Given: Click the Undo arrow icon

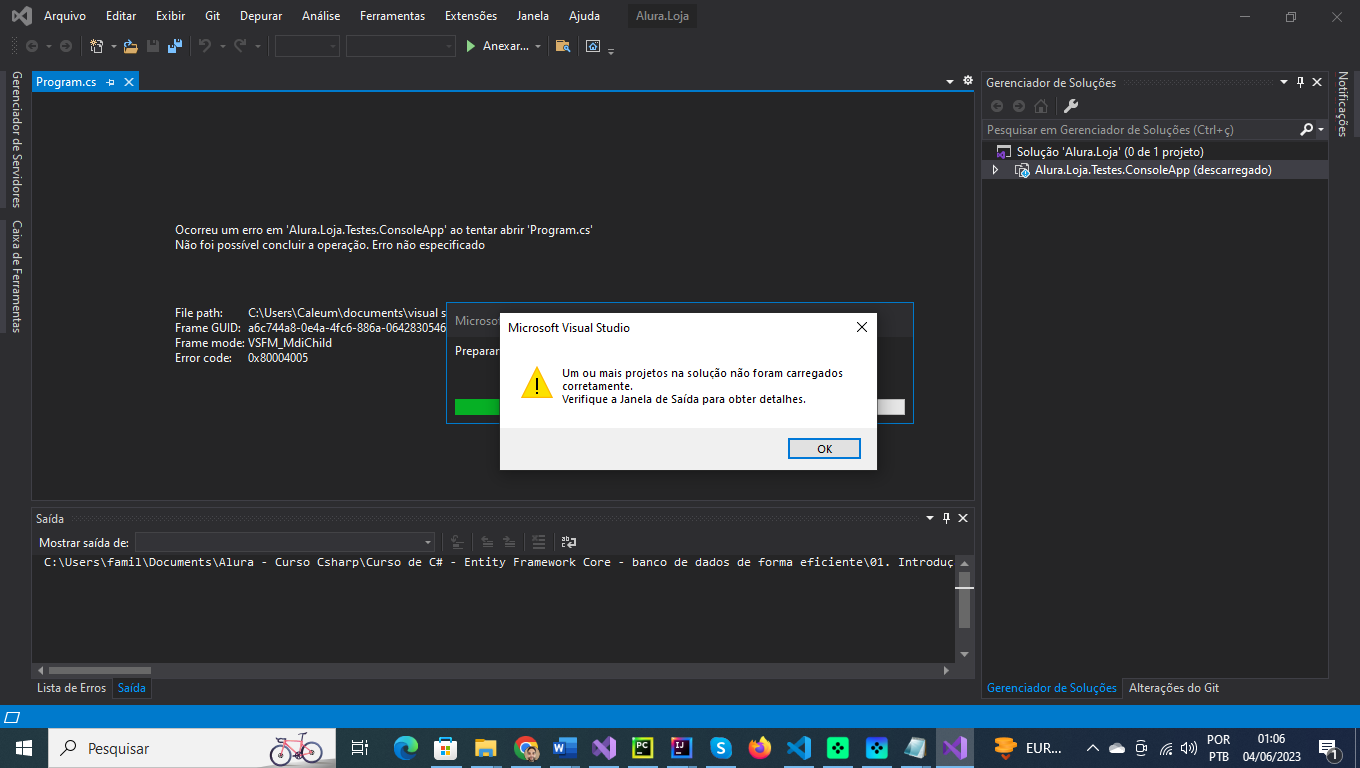Looking at the screenshot, I should coord(205,46).
